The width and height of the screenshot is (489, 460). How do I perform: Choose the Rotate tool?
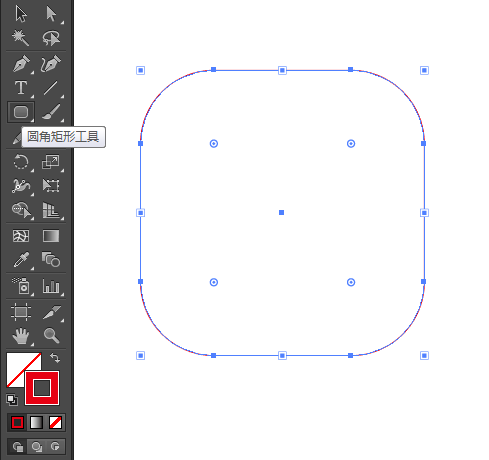tap(21, 162)
